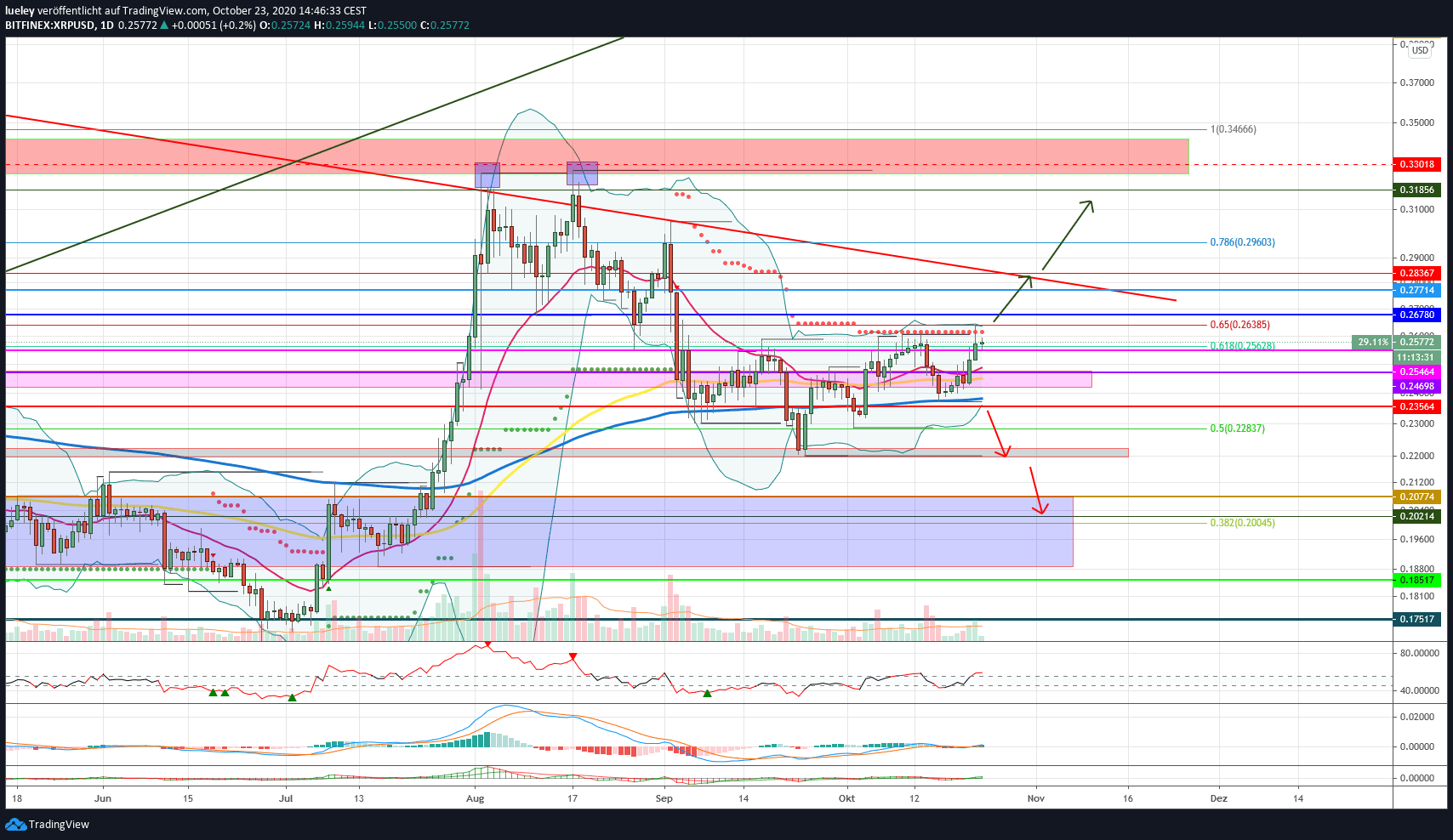Click the 0.31000 price scale tick
This screenshot has width=1453, height=840.
(1417, 209)
